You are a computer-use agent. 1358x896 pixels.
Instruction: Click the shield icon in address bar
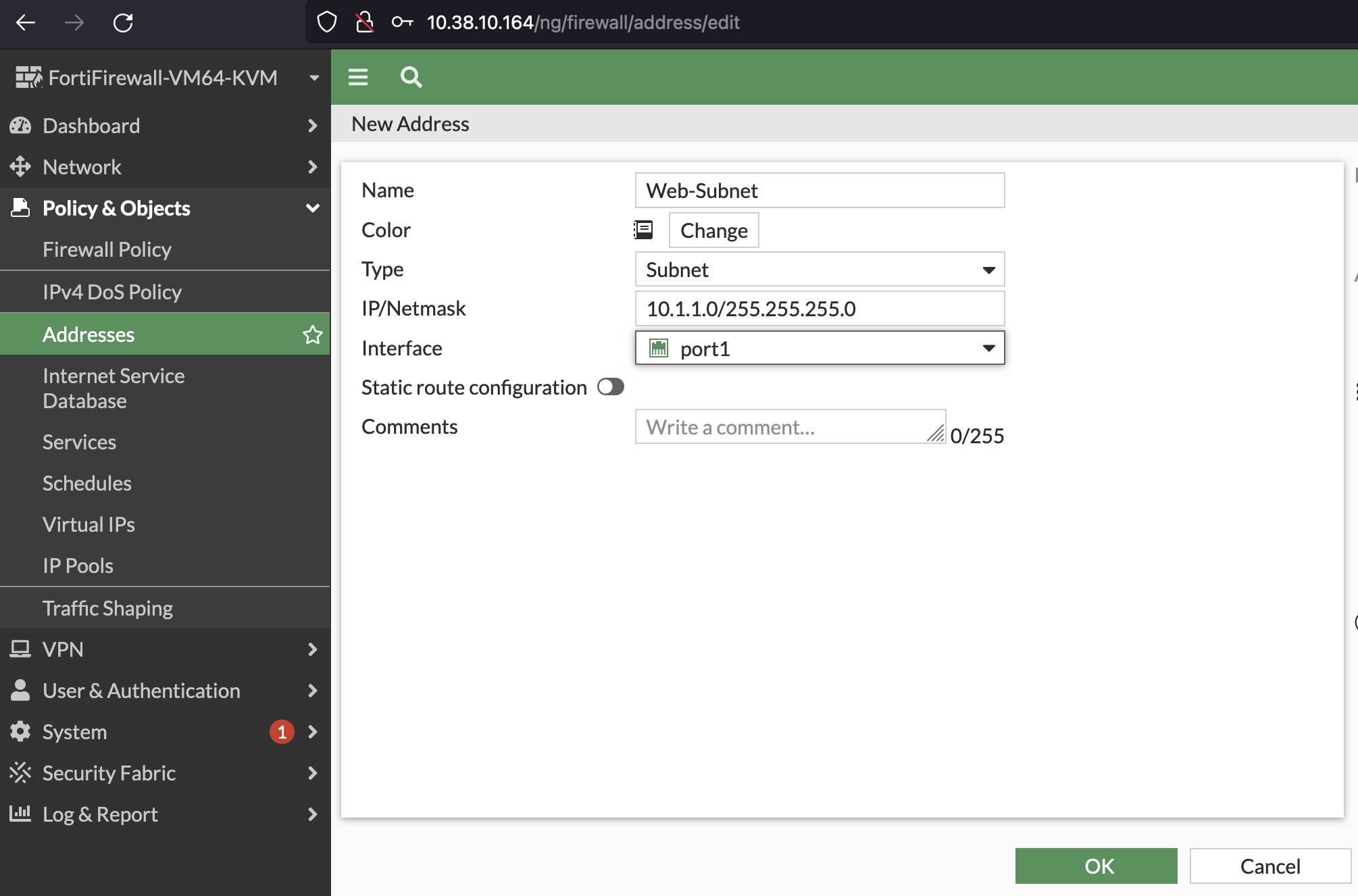point(327,22)
